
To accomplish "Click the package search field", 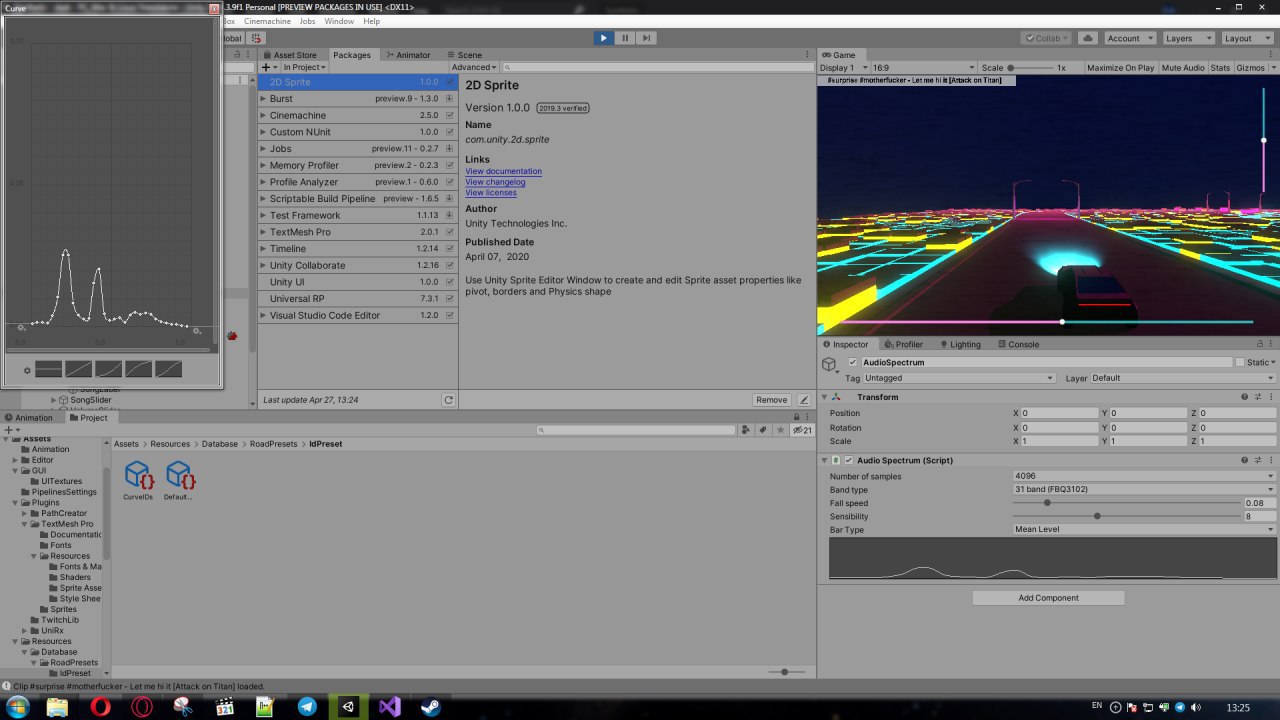I will [657, 67].
